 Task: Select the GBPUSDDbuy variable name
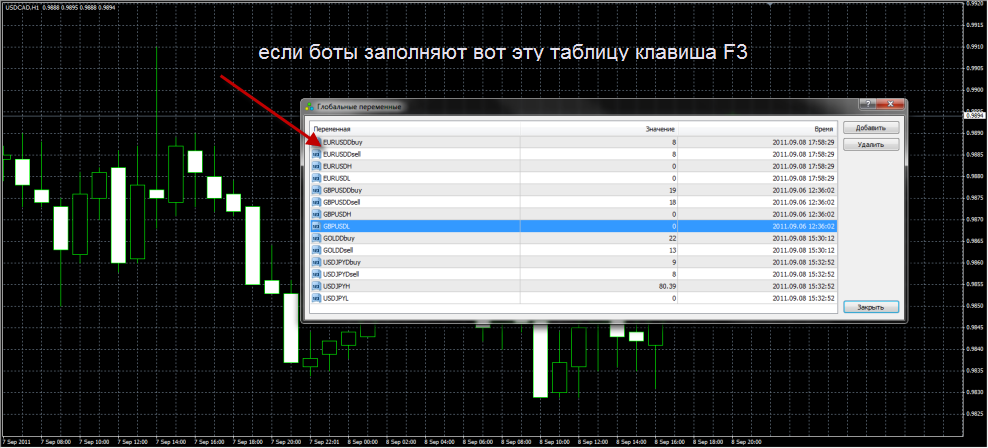342,190
